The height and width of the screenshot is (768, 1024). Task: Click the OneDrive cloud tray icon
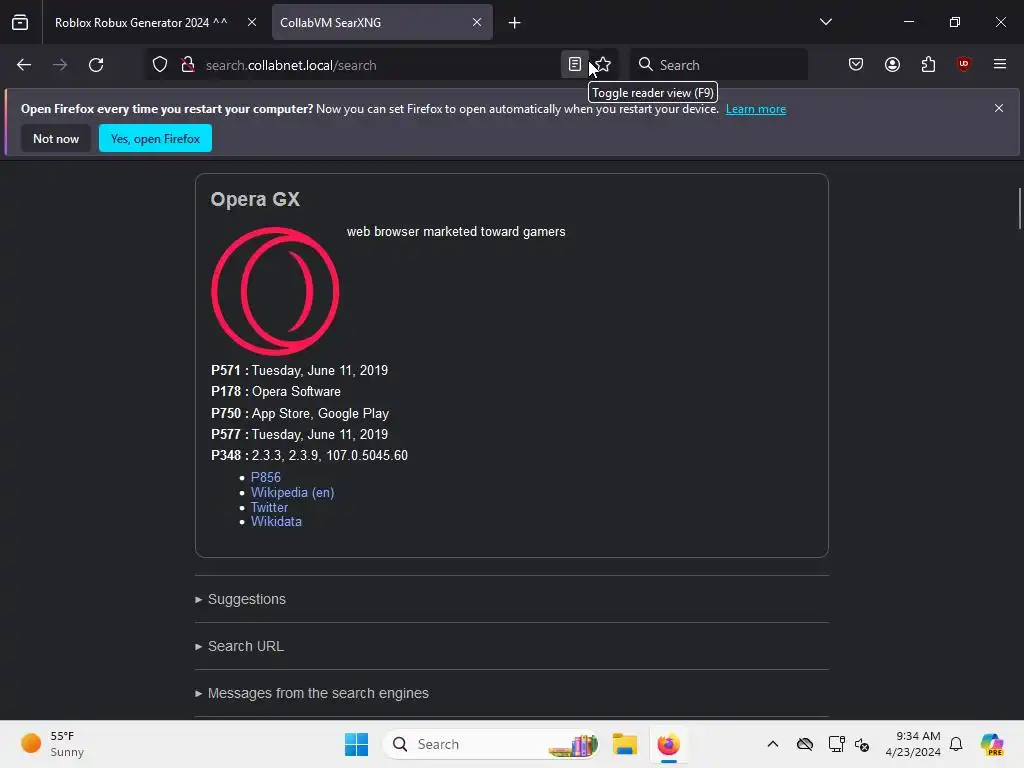point(805,744)
